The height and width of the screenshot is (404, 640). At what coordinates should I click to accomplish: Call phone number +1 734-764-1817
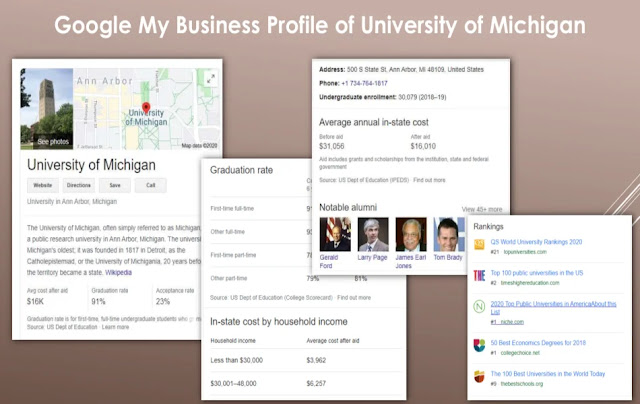coord(364,83)
